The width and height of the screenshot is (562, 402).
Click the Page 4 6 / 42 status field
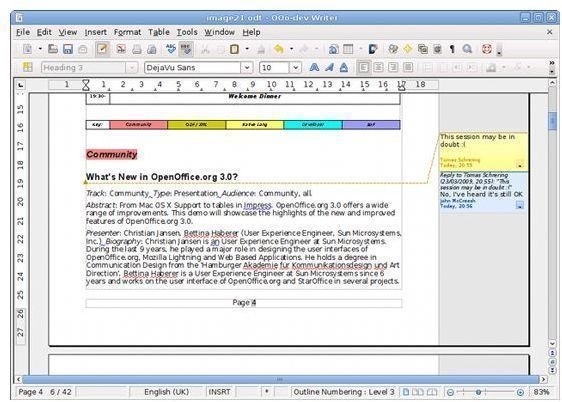45,392
